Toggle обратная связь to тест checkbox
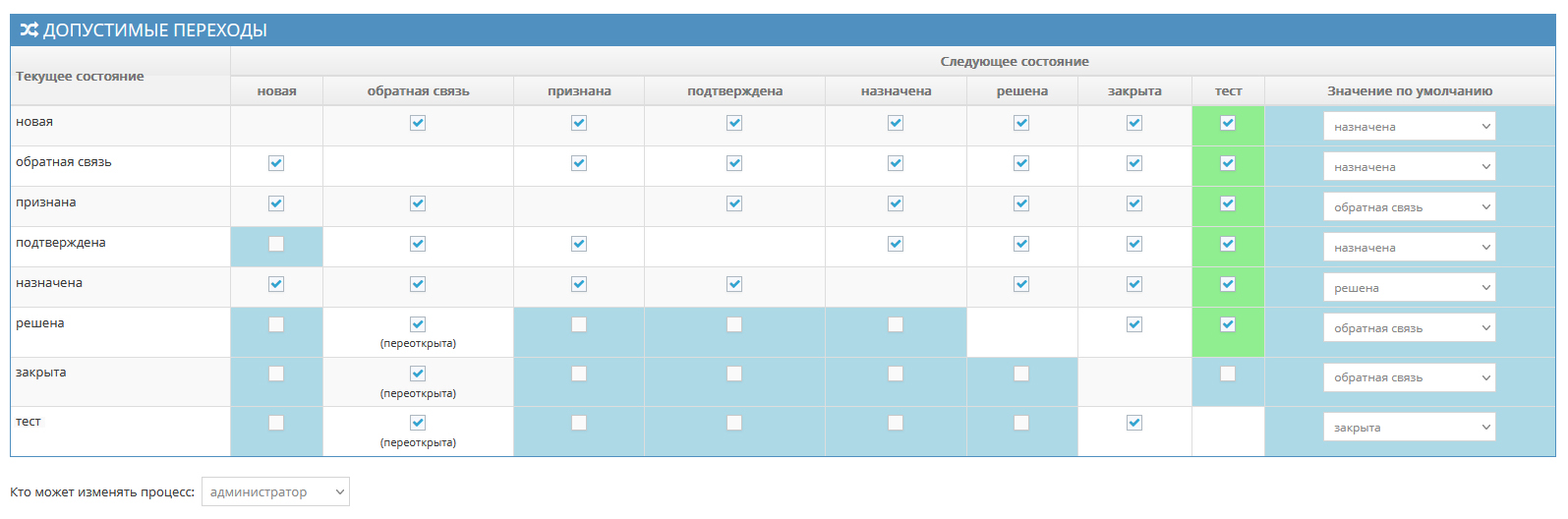The image size is (1568, 519). (1228, 163)
